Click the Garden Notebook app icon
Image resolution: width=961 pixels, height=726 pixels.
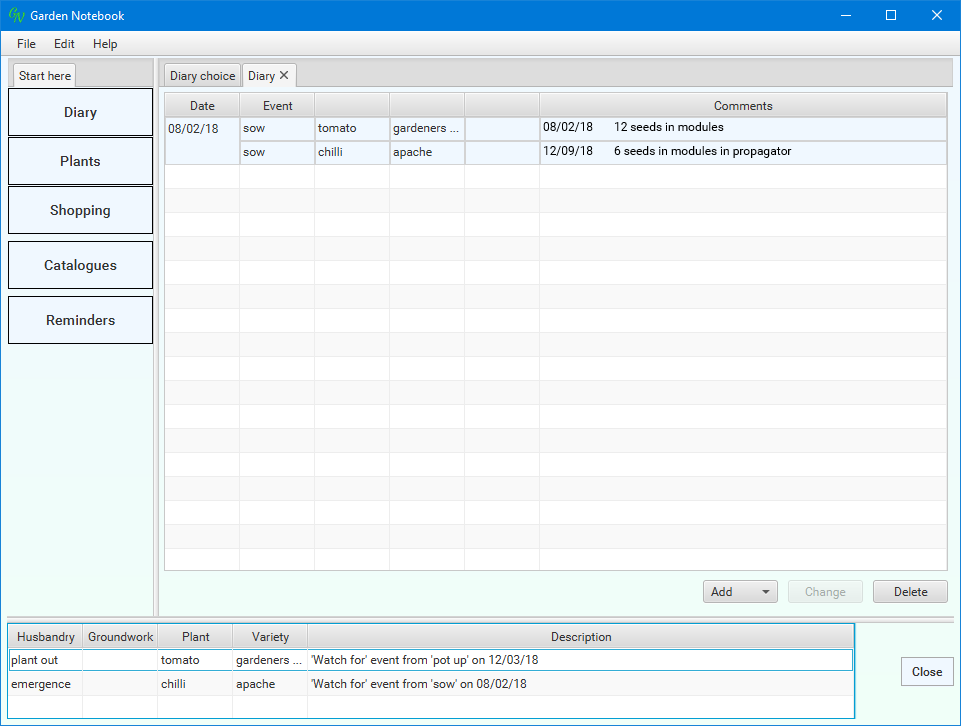click(x=16, y=15)
